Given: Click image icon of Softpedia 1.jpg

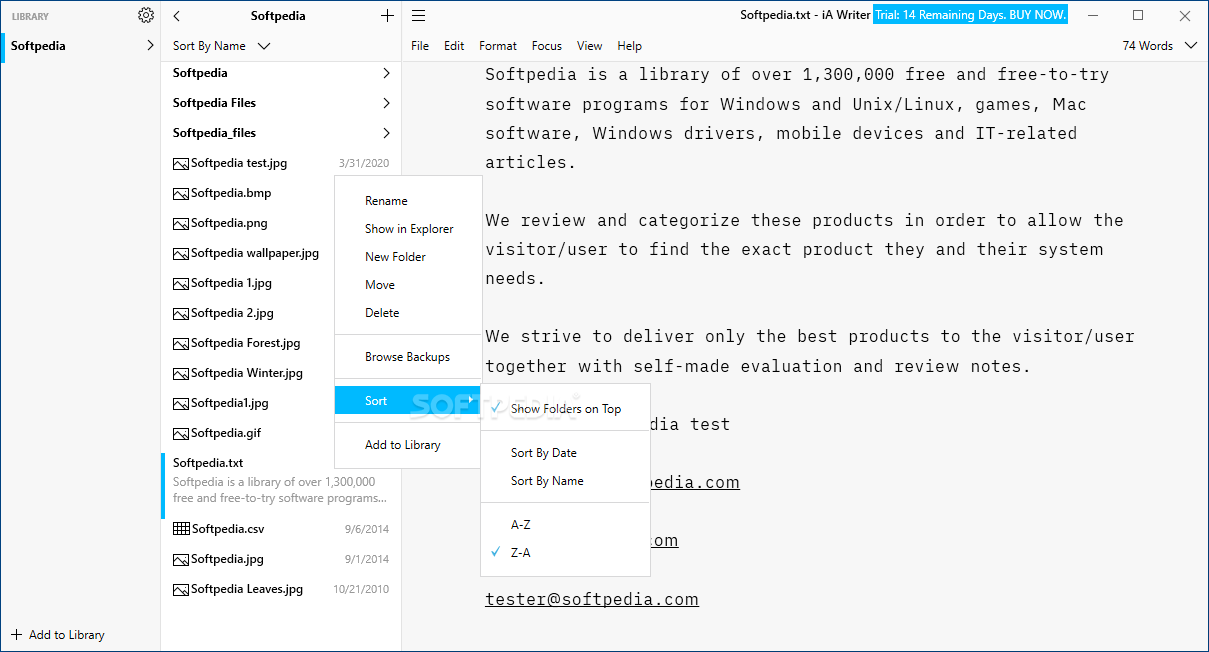Looking at the screenshot, I should click(181, 283).
